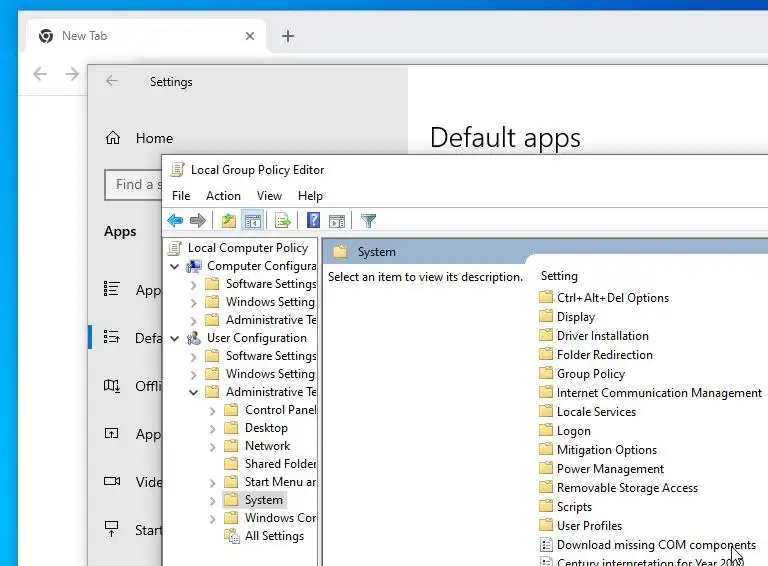The width and height of the screenshot is (768, 566).
Task: Select User Configuration in the tree
Action: point(247,338)
